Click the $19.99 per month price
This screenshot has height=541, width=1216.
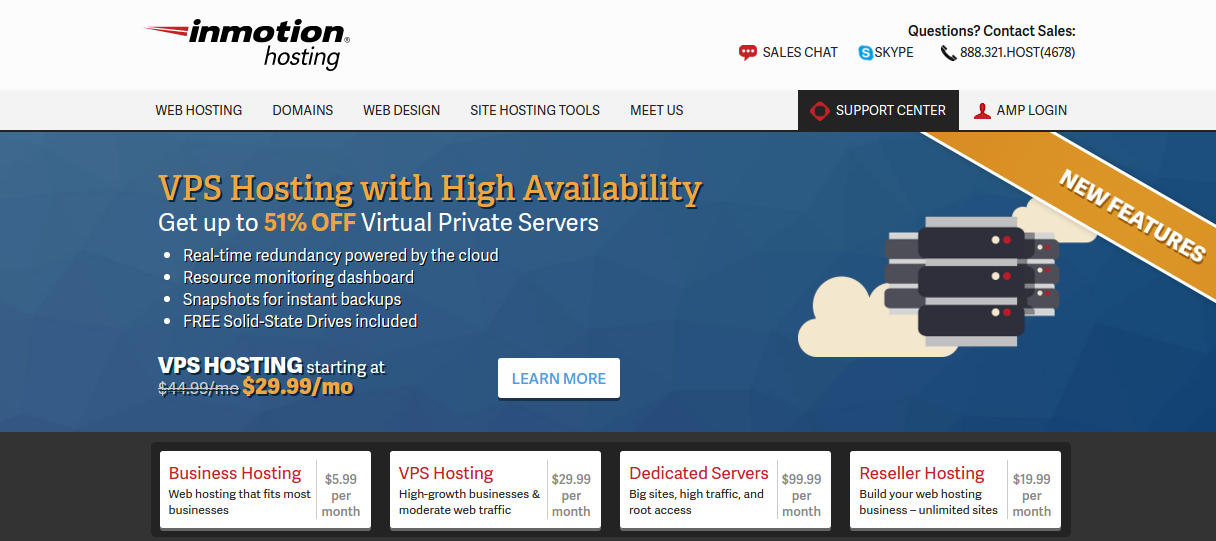(x=1032, y=495)
